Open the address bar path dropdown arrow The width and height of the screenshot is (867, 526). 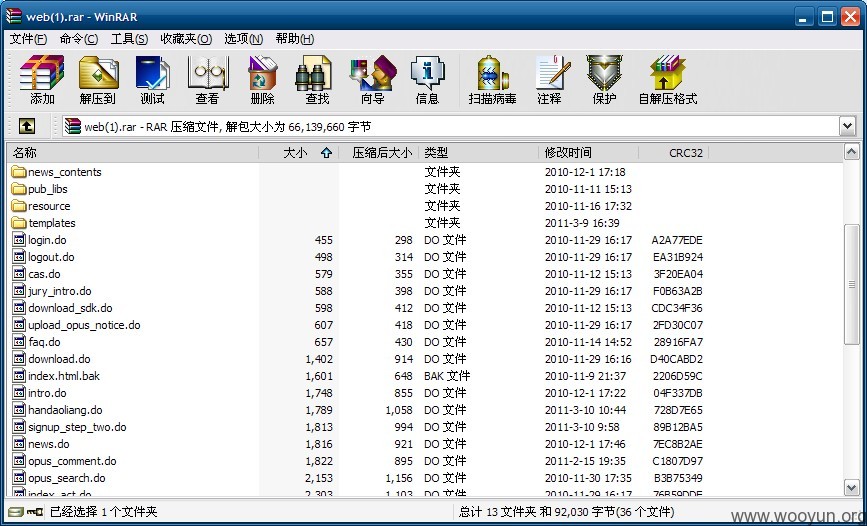pyautogui.click(x=848, y=126)
